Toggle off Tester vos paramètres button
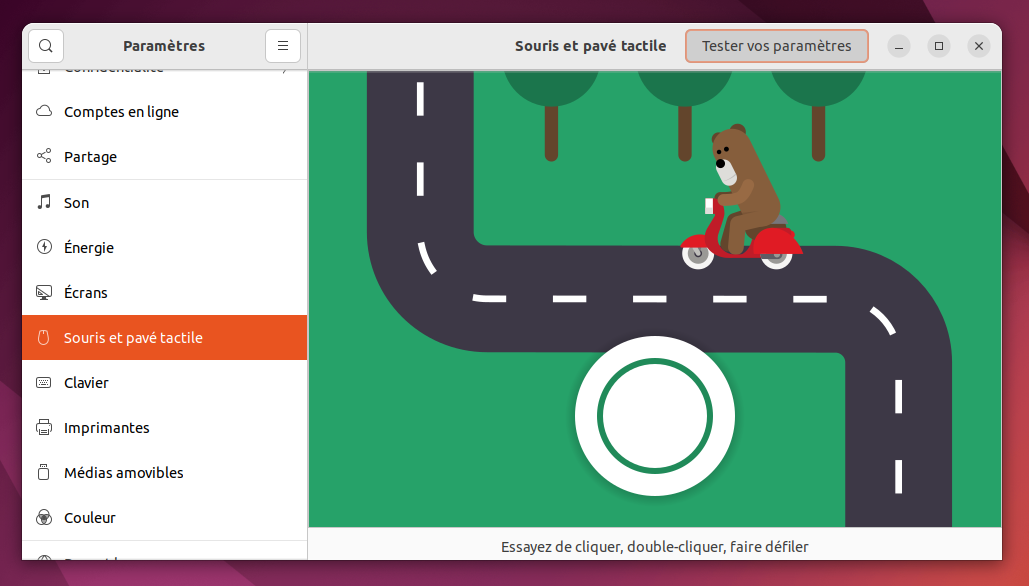 point(777,46)
